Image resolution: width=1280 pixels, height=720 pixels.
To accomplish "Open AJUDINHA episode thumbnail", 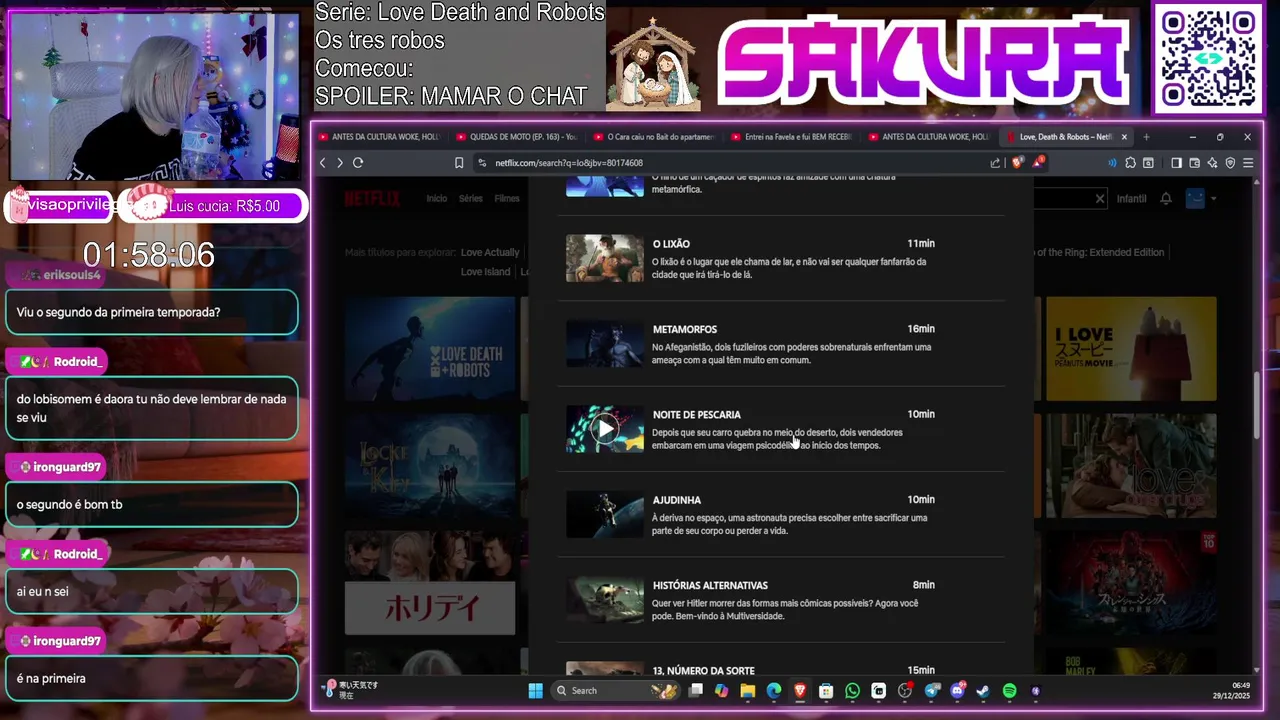I will coord(605,514).
